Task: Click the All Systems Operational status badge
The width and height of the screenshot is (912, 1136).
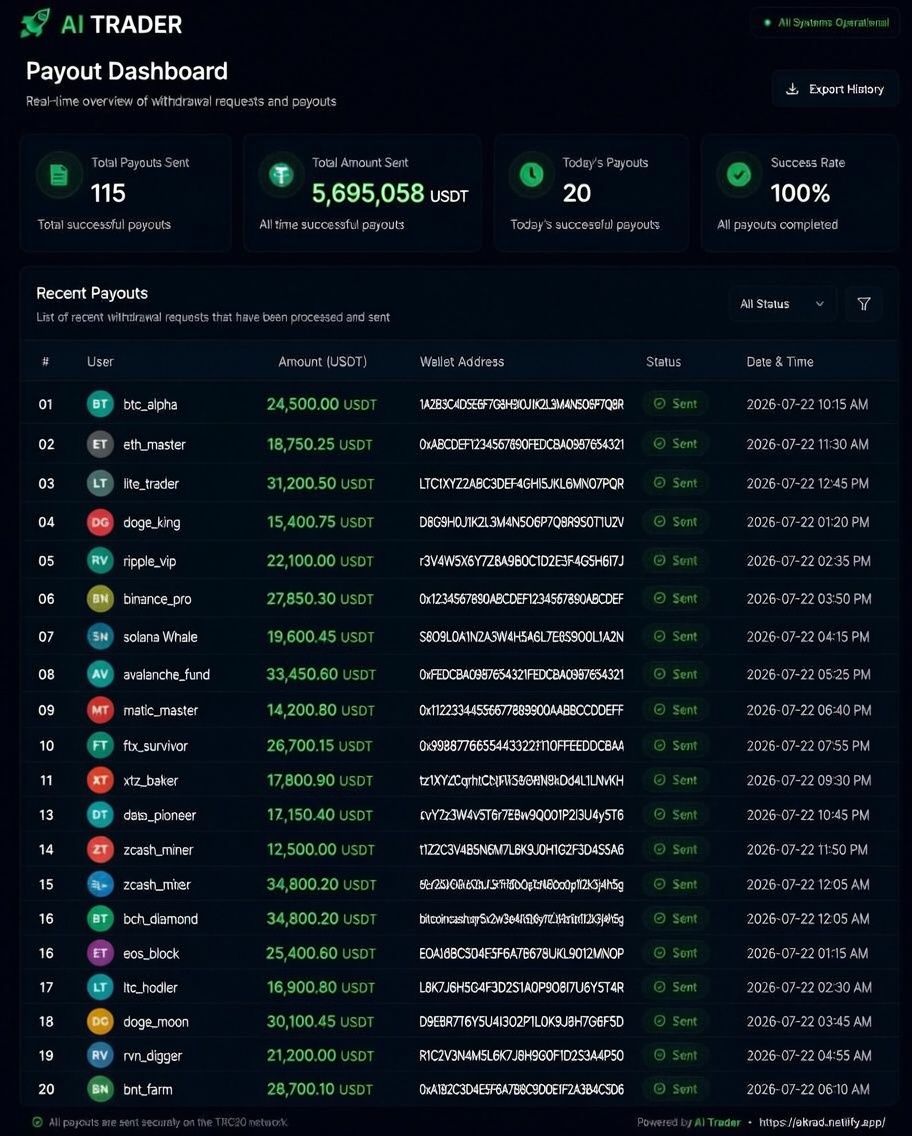Action: tap(826, 22)
